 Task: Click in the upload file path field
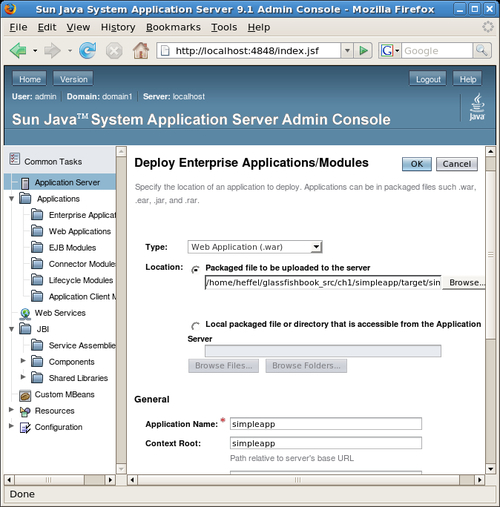pos(323,283)
